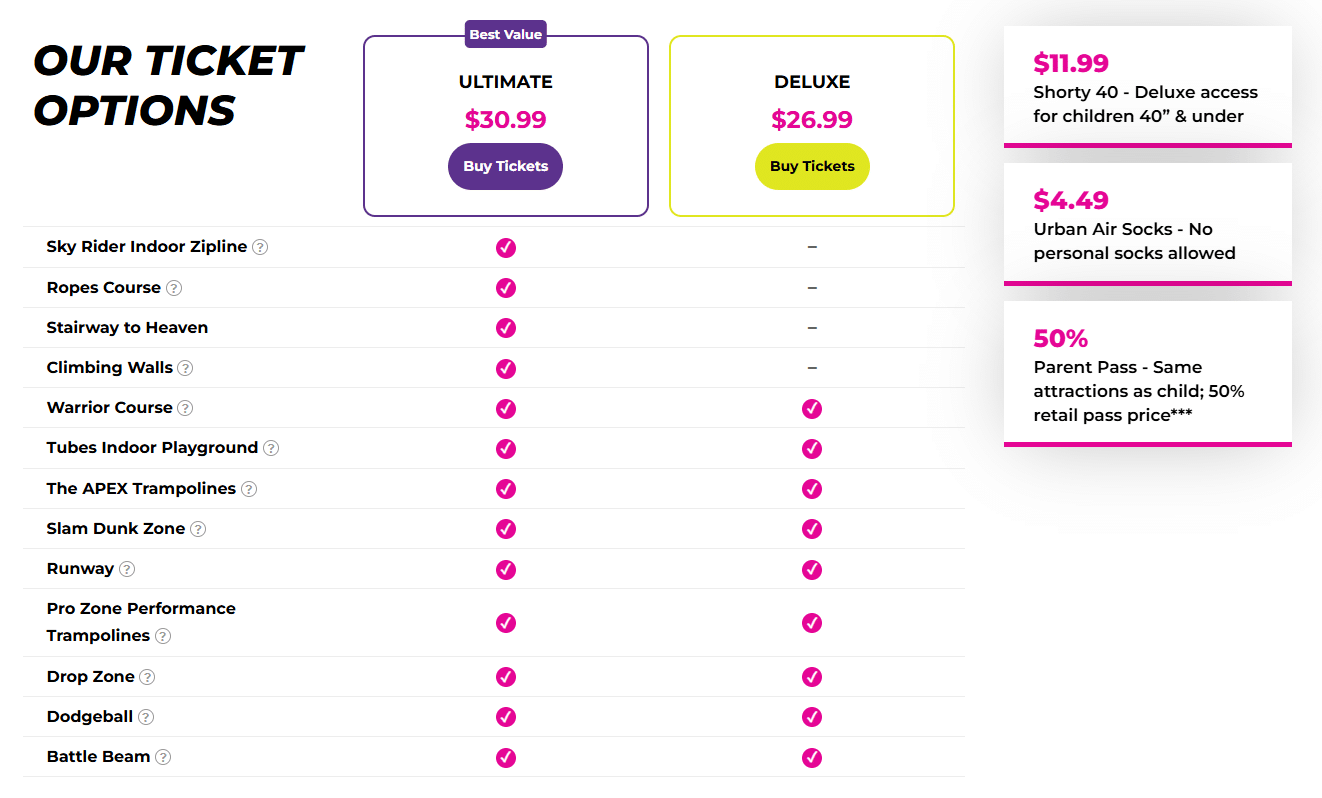
Task: Click Tubes Indoor Playground help icon
Action: tap(271, 448)
